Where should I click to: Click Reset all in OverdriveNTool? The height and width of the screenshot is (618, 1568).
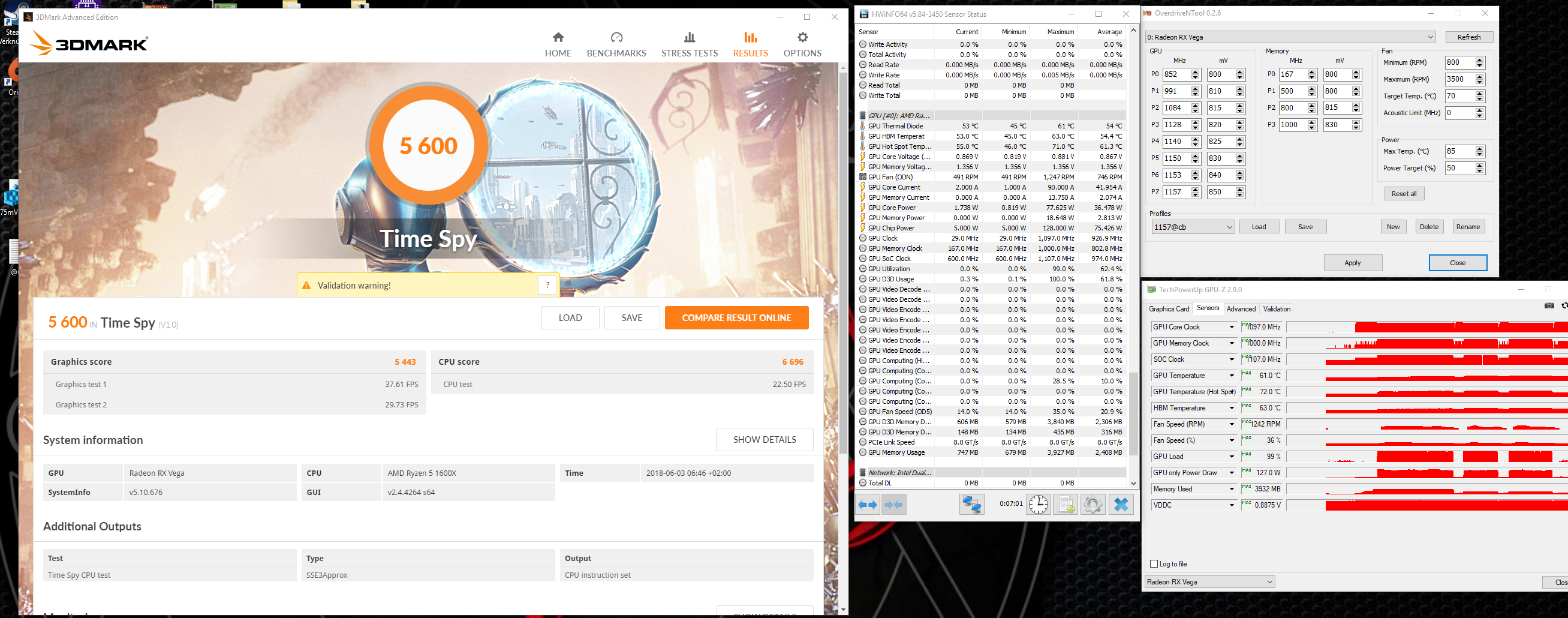(x=1404, y=194)
